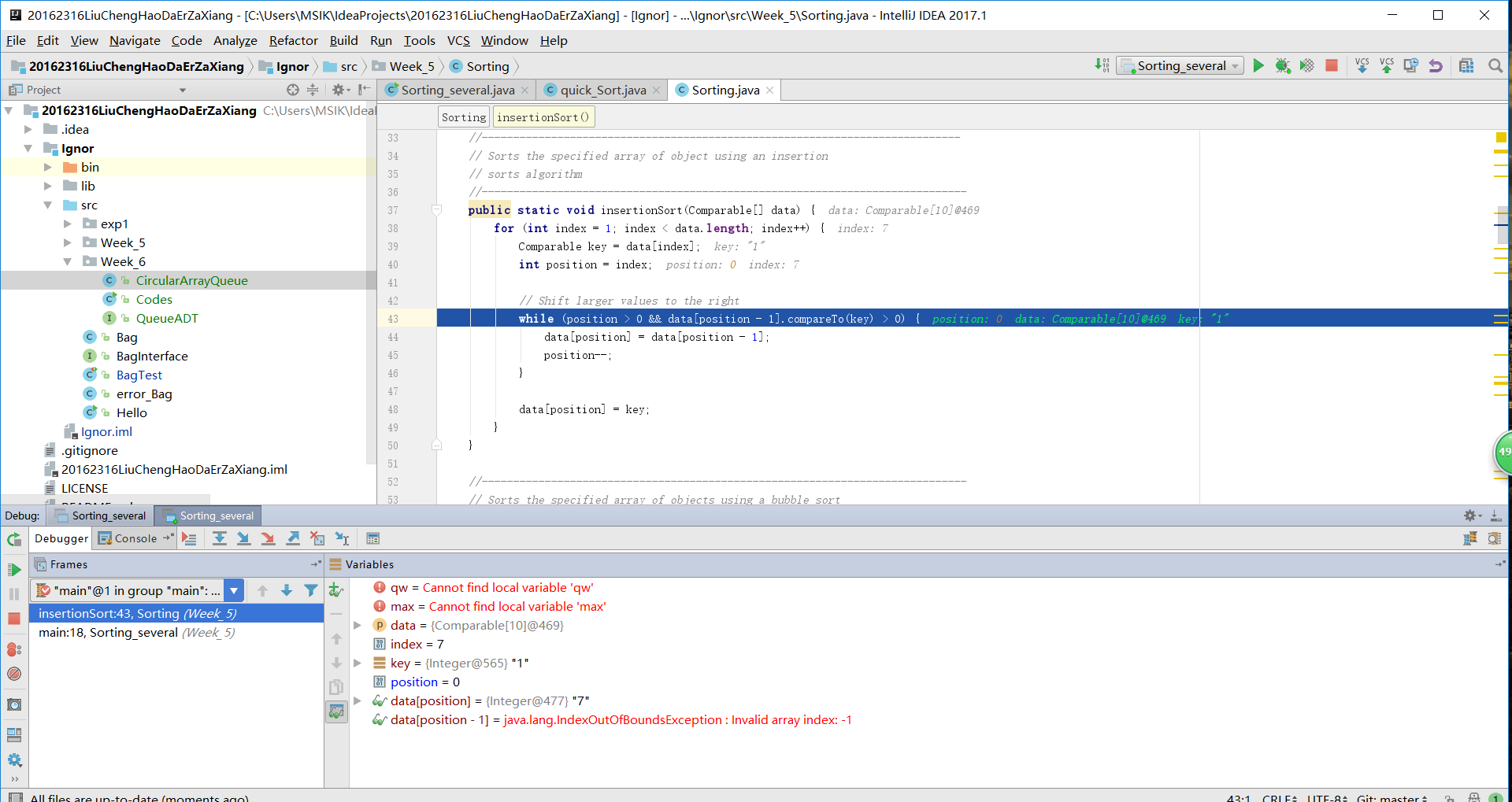
Task: Click VCS Update Project icon
Action: pyautogui.click(x=1362, y=66)
